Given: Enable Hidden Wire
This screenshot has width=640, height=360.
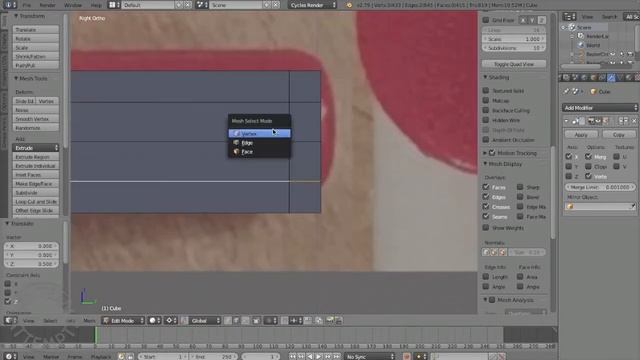Looking at the screenshot, I should [486, 120].
